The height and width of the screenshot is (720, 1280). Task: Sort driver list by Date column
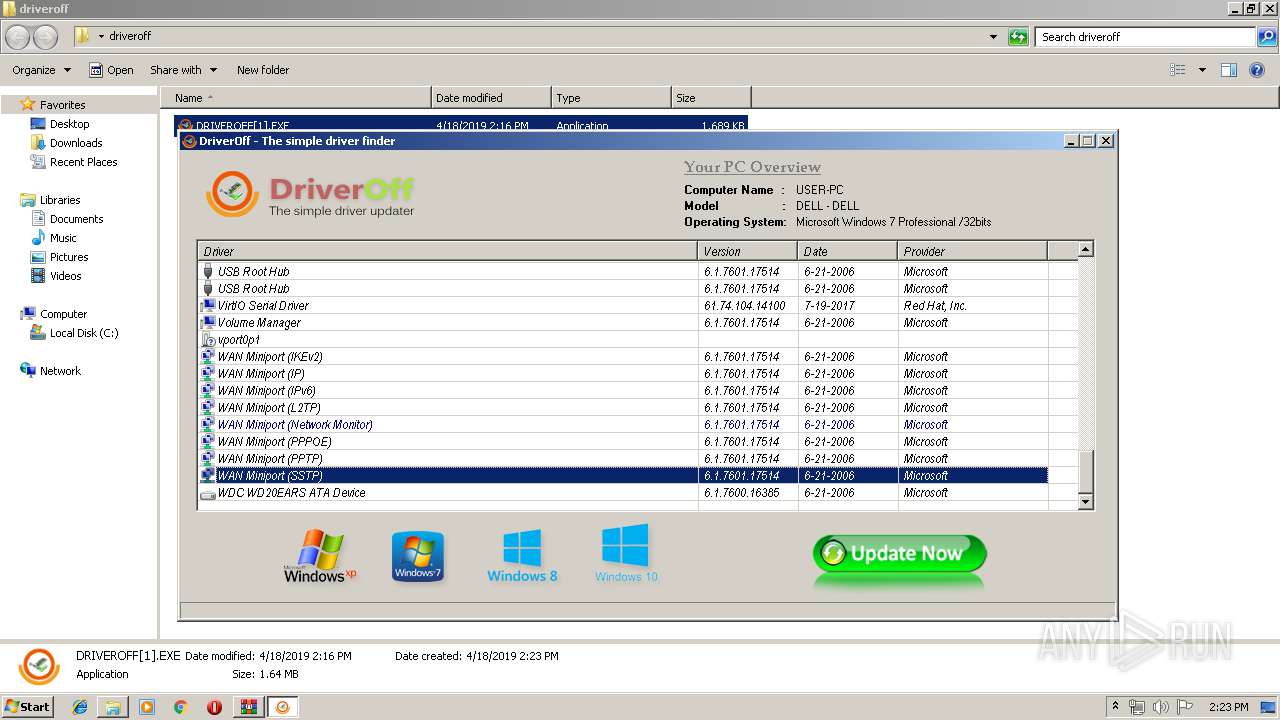847,251
